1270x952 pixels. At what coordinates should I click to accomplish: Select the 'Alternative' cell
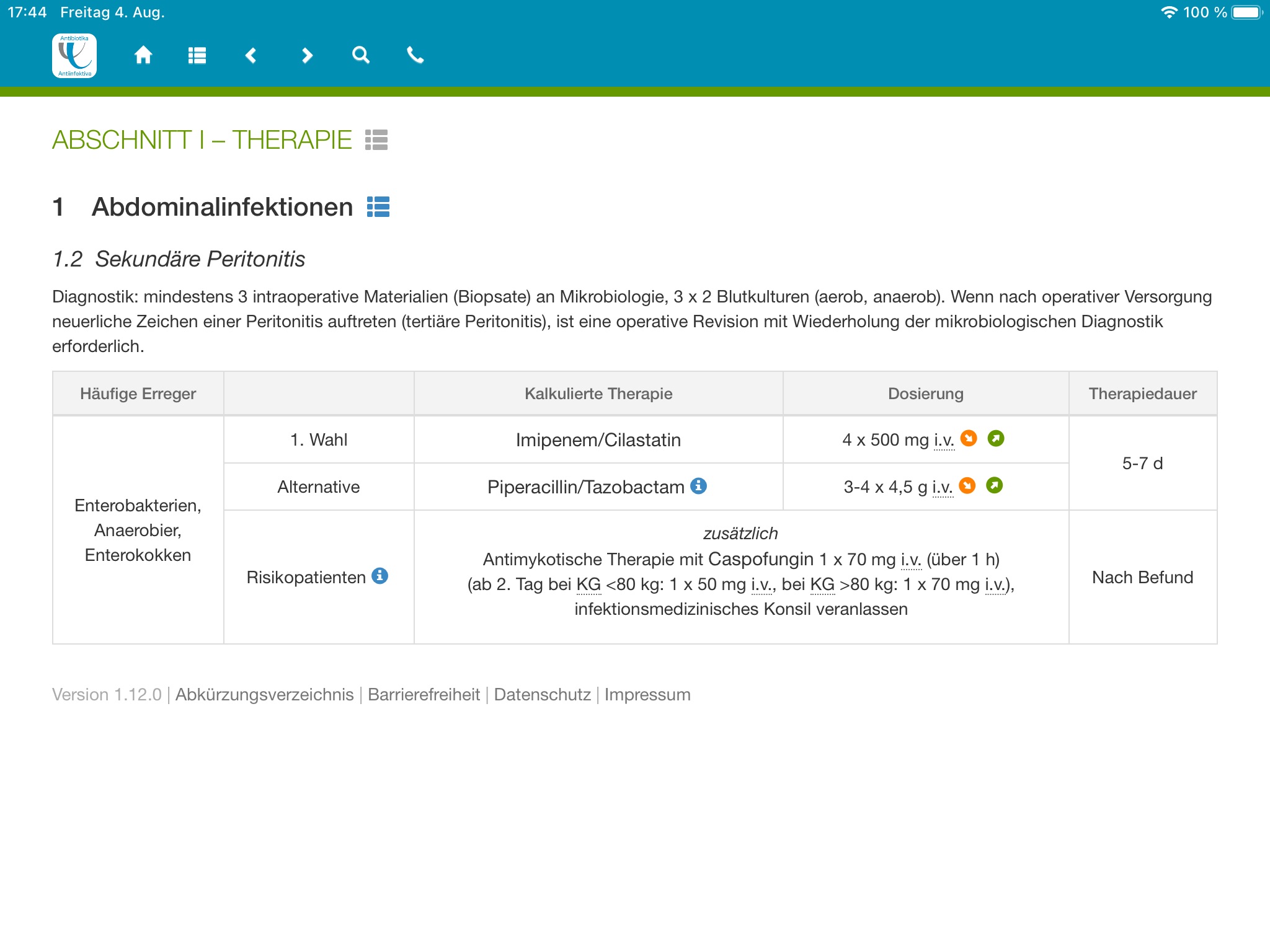(319, 487)
